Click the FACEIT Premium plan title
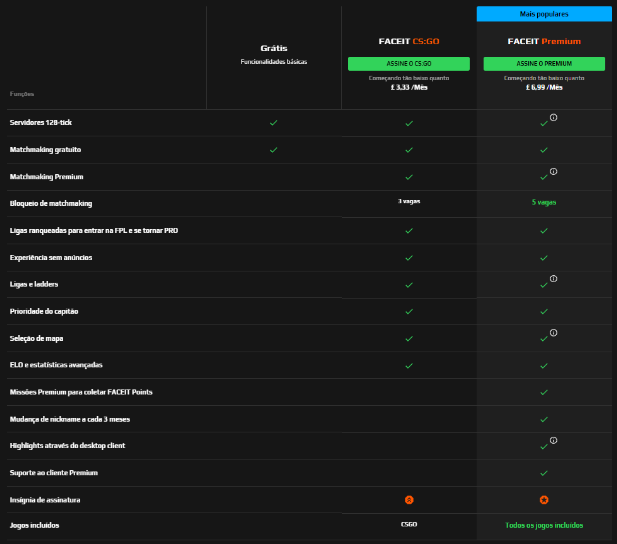The image size is (617, 544). (x=544, y=41)
